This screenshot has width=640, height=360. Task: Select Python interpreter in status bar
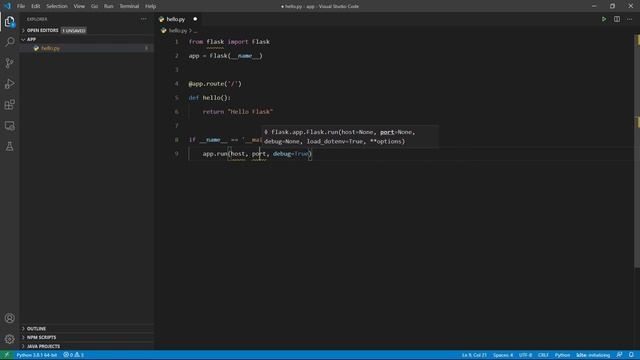pos(37,355)
